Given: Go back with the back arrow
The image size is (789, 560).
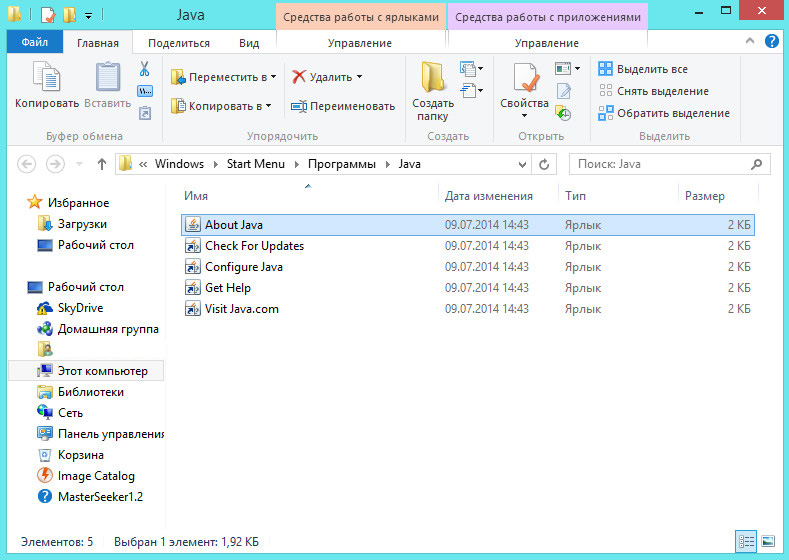Looking at the screenshot, I should click(27, 164).
